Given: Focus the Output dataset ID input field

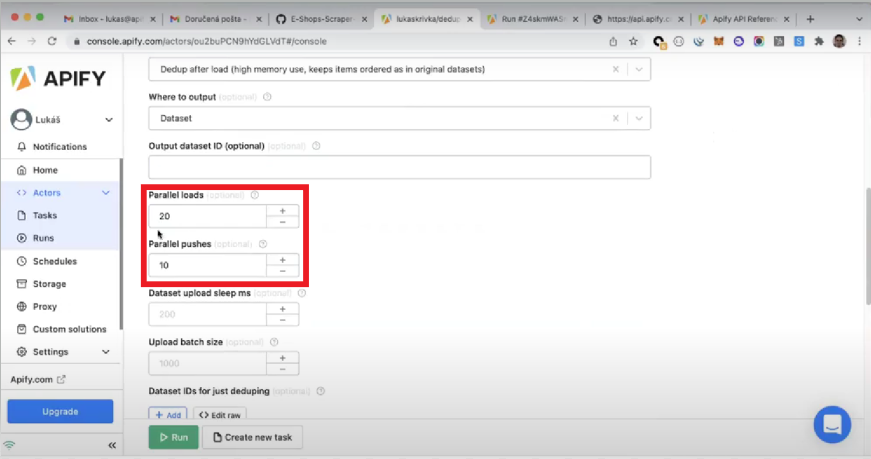Looking at the screenshot, I should pos(399,167).
